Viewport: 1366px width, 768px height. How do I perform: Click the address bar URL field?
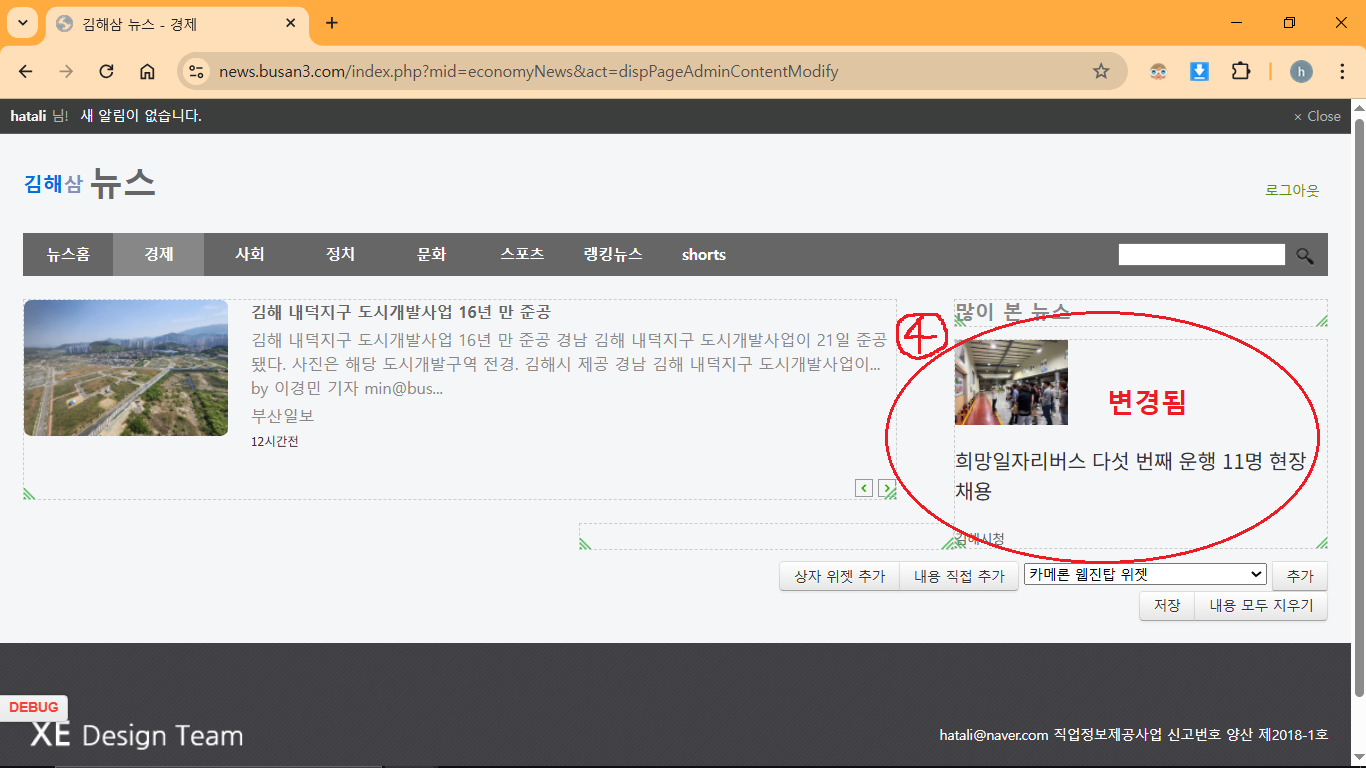pos(650,71)
